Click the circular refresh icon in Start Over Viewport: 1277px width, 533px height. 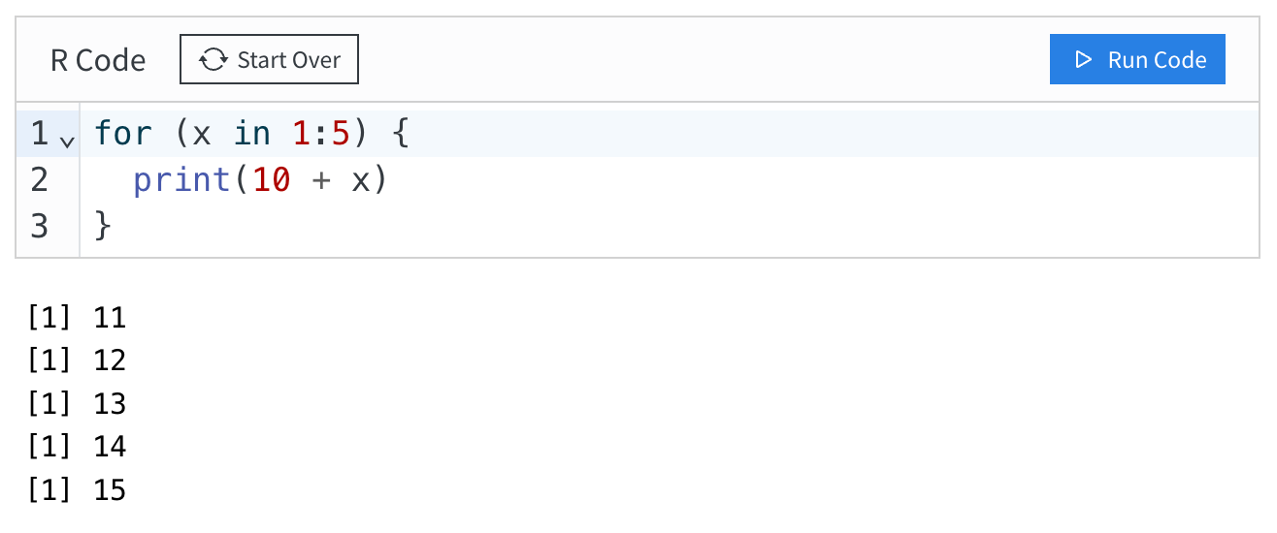click(213, 60)
